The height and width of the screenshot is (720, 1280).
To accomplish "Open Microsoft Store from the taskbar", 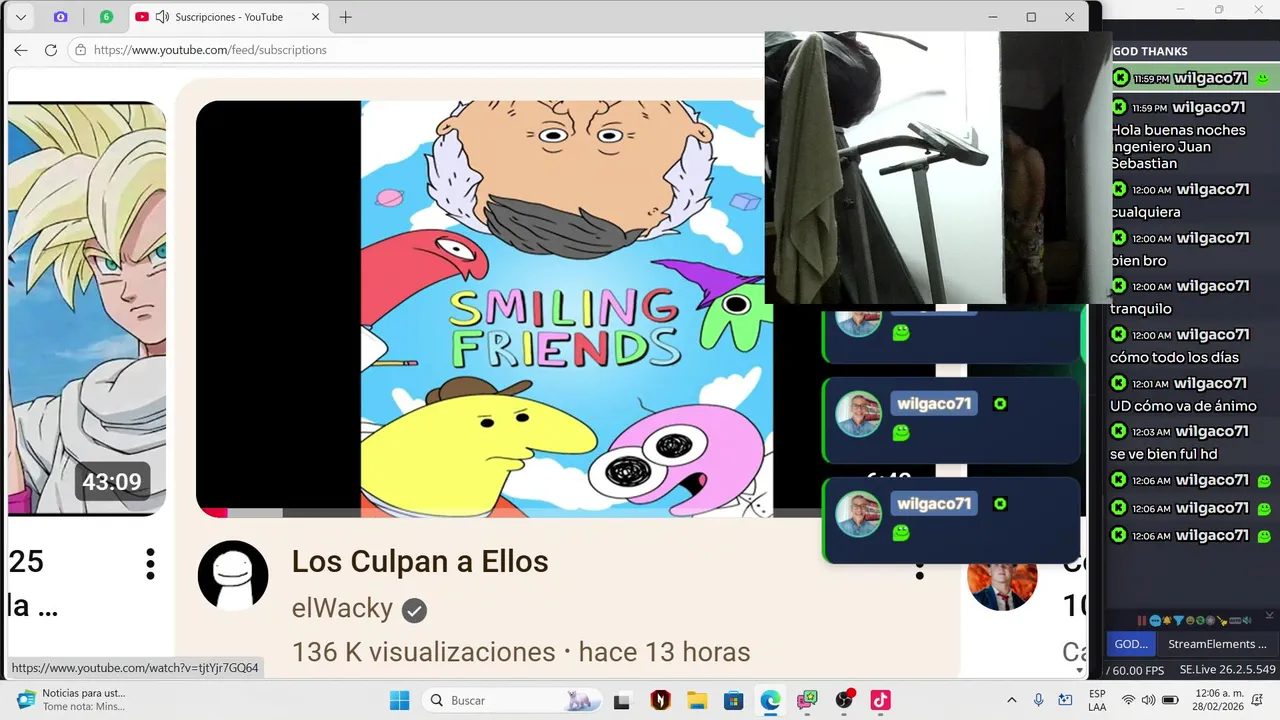I will pyautogui.click(x=733, y=700).
